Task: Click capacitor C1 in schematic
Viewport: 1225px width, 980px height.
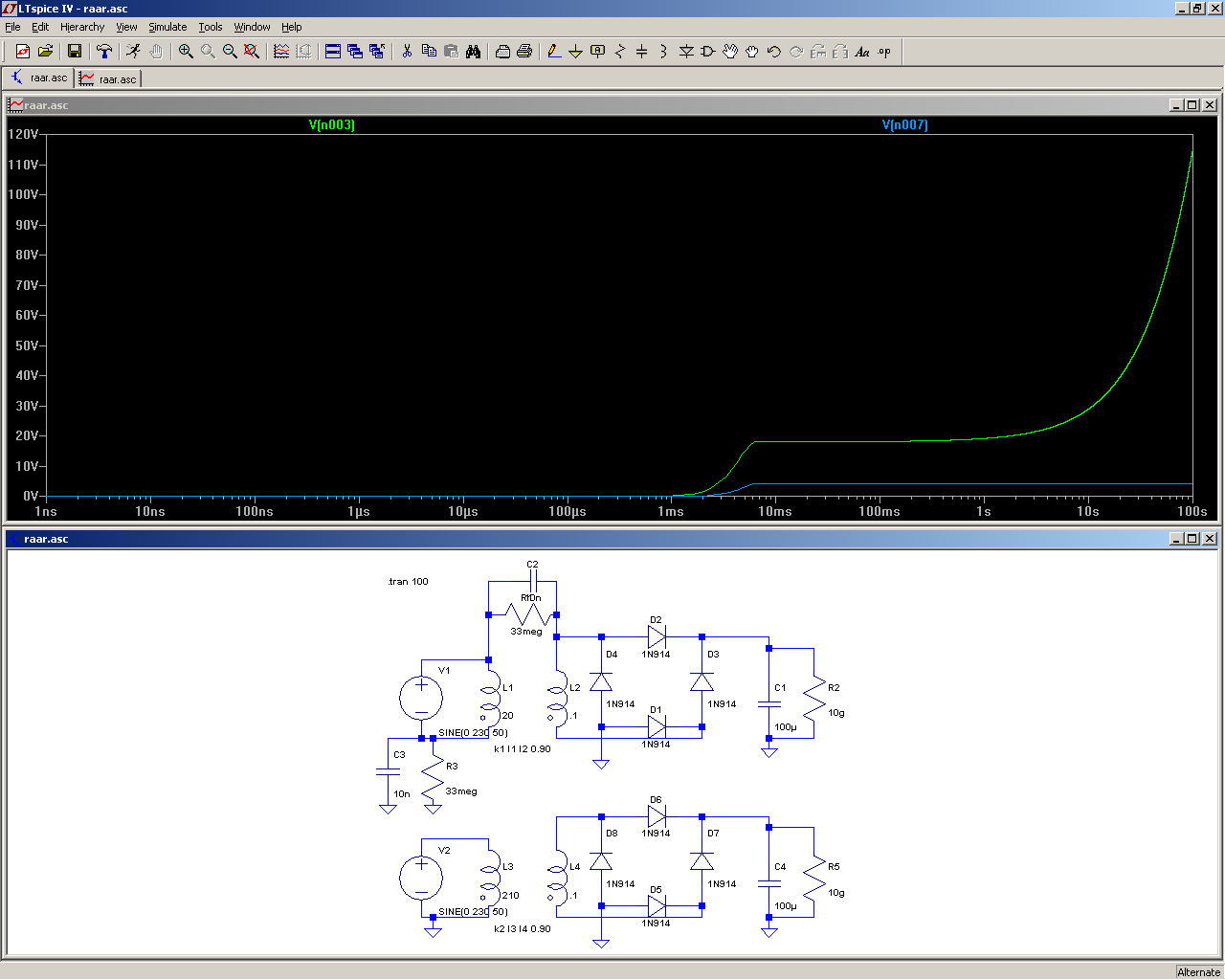Action: (768, 703)
